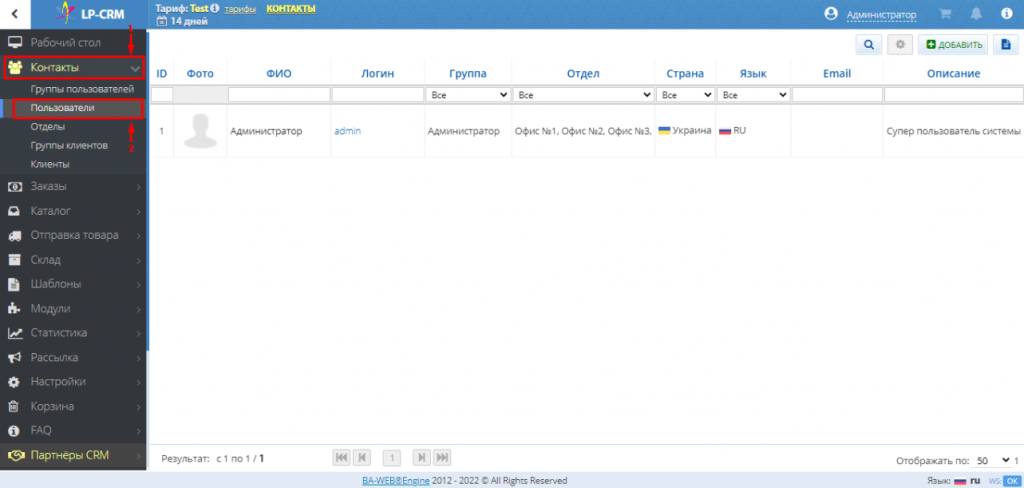Image resolution: width=1024 pixels, height=488 pixels.
Task: Go to next page of results
Action: tap(422, 458)
